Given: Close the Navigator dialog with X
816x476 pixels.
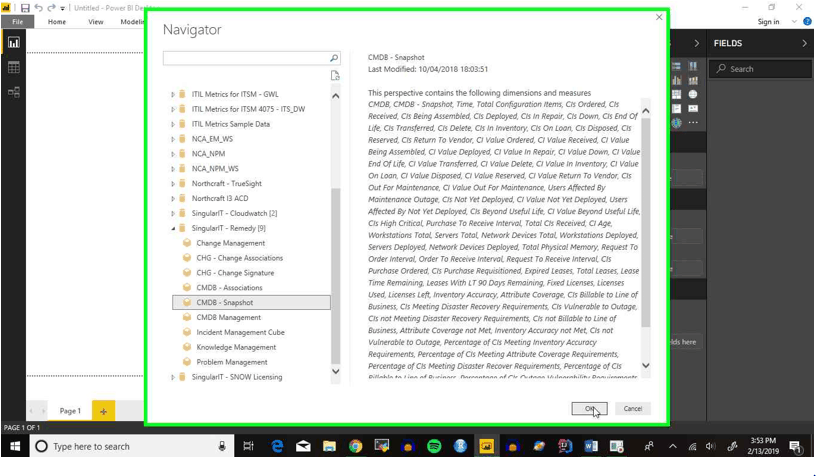Looking at the screenshot, I should (x=659, y=17).
